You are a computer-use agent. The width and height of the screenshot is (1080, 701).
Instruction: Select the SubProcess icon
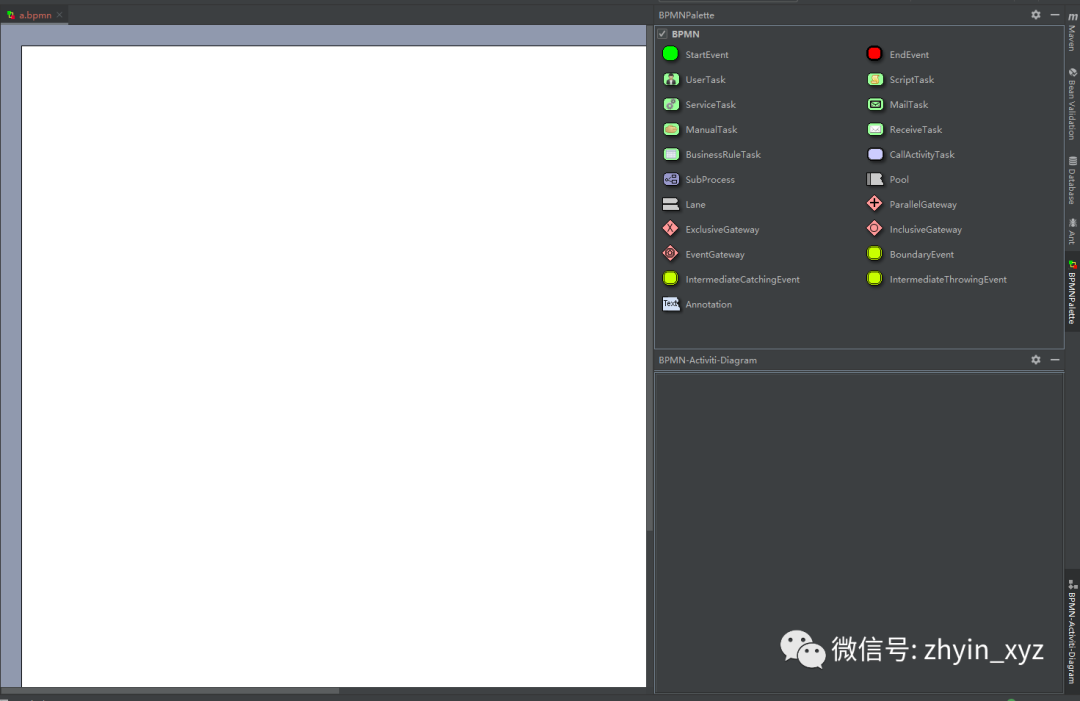point(671,179)
